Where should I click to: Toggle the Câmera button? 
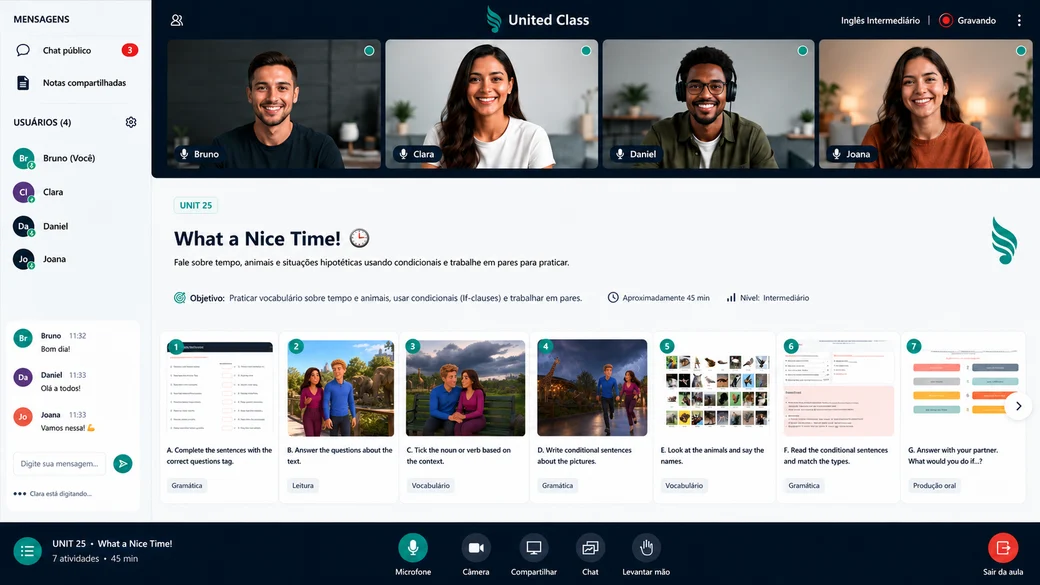pos(476,548)
